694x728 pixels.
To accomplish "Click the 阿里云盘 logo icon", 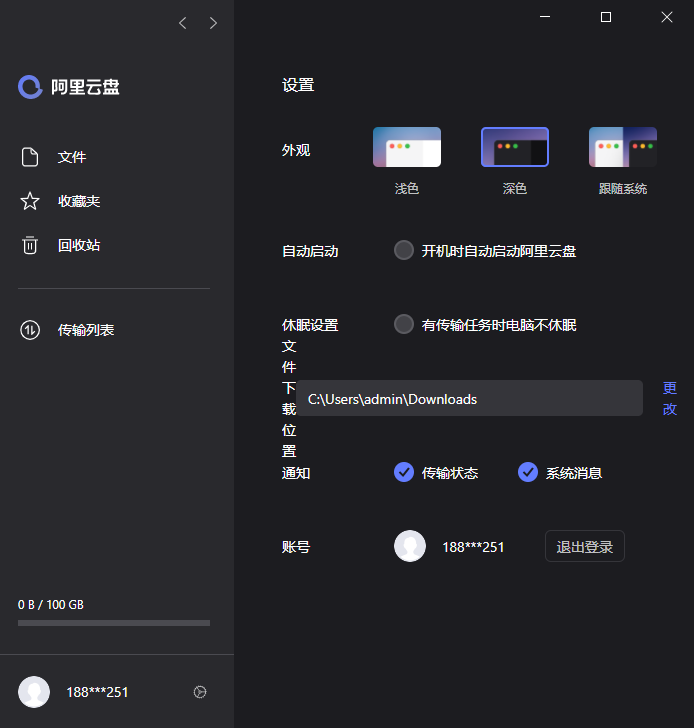I will [x=30, y=87].
